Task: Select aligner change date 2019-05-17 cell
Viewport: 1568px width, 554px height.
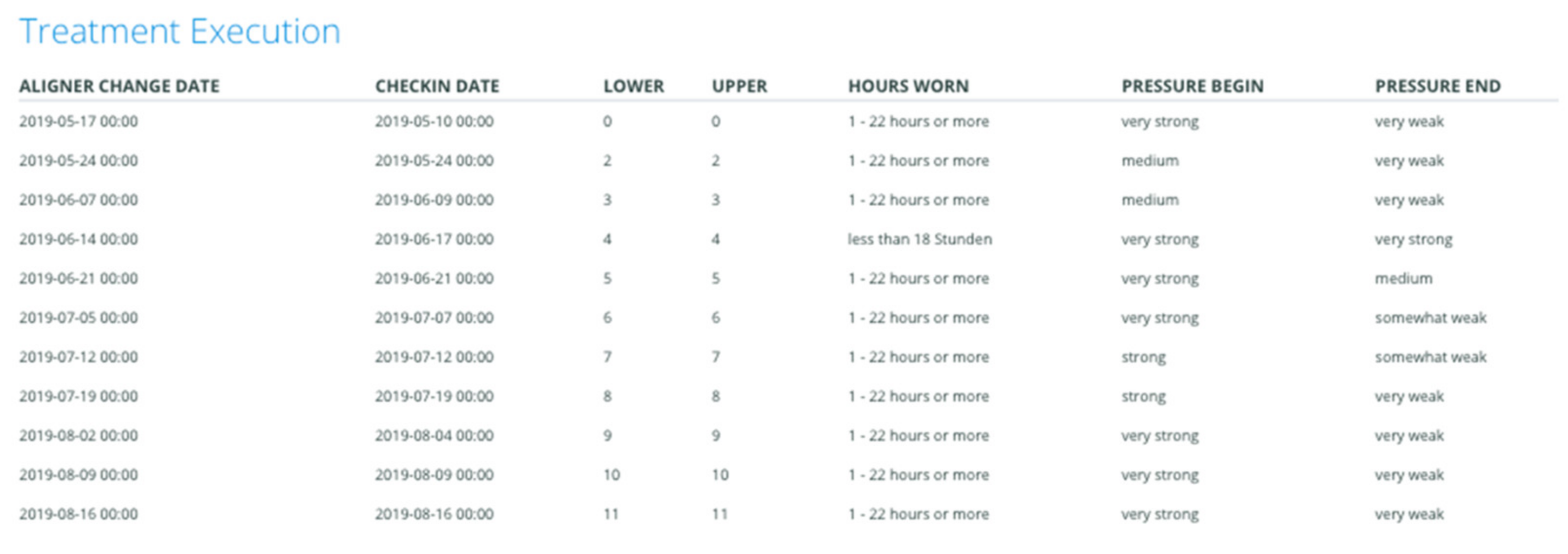Action: [x=78, y=122]
